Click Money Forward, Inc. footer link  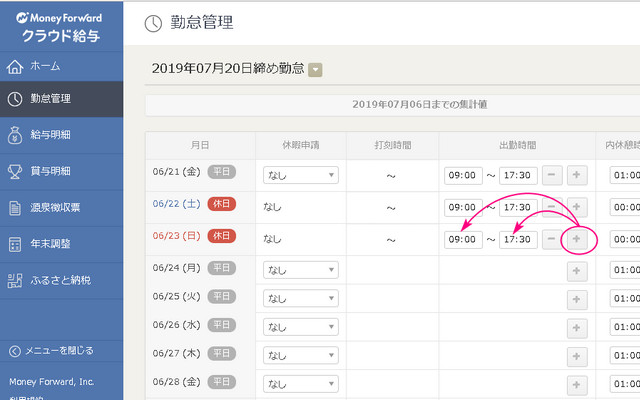point(51,381)
